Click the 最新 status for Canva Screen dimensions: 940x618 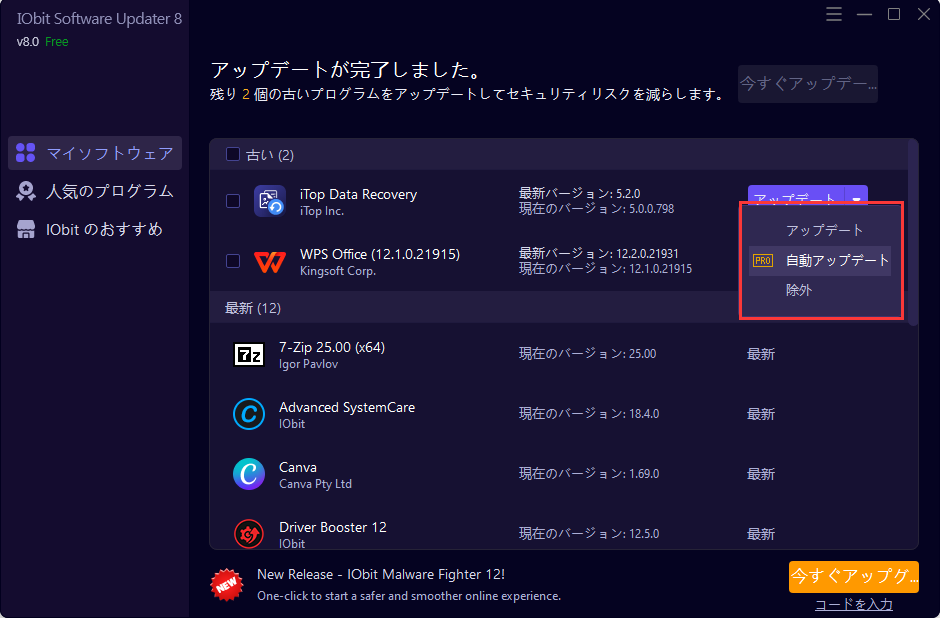[761, 474]
